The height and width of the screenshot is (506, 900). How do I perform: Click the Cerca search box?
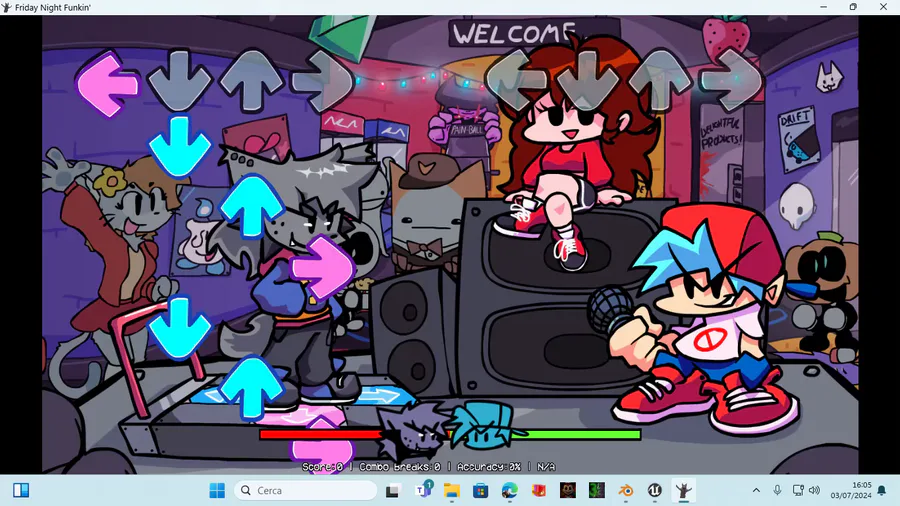[x=305, y=491]
